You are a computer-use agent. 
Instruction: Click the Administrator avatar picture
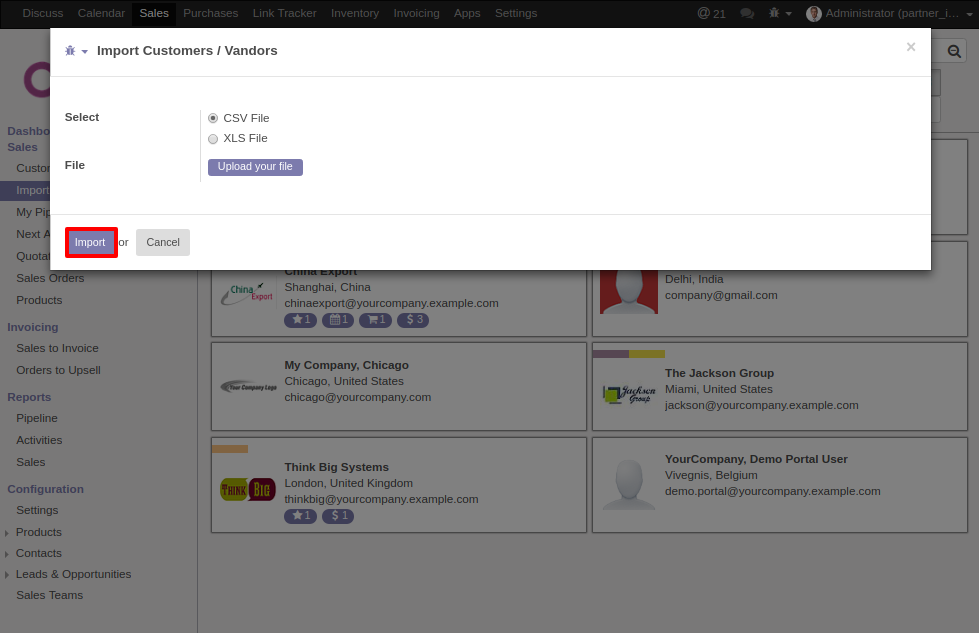814,13
